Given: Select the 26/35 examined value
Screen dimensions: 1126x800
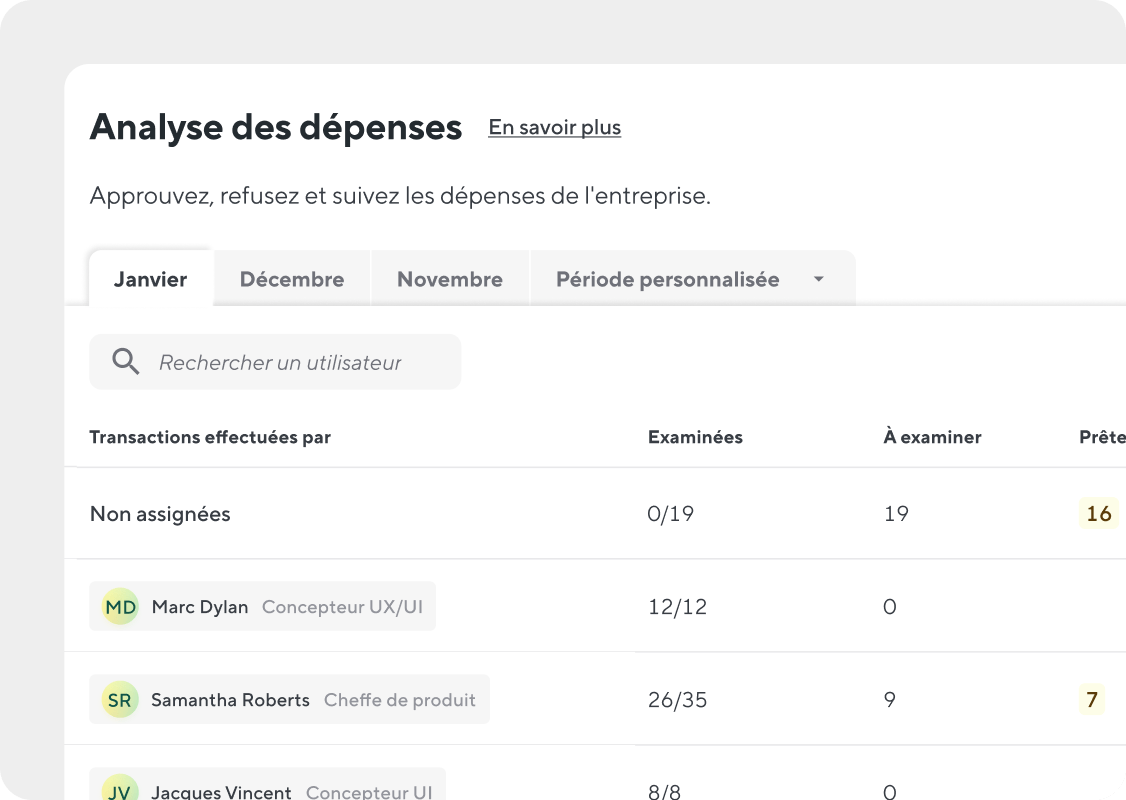Looking at the screenshot, I should coord(677,699).
